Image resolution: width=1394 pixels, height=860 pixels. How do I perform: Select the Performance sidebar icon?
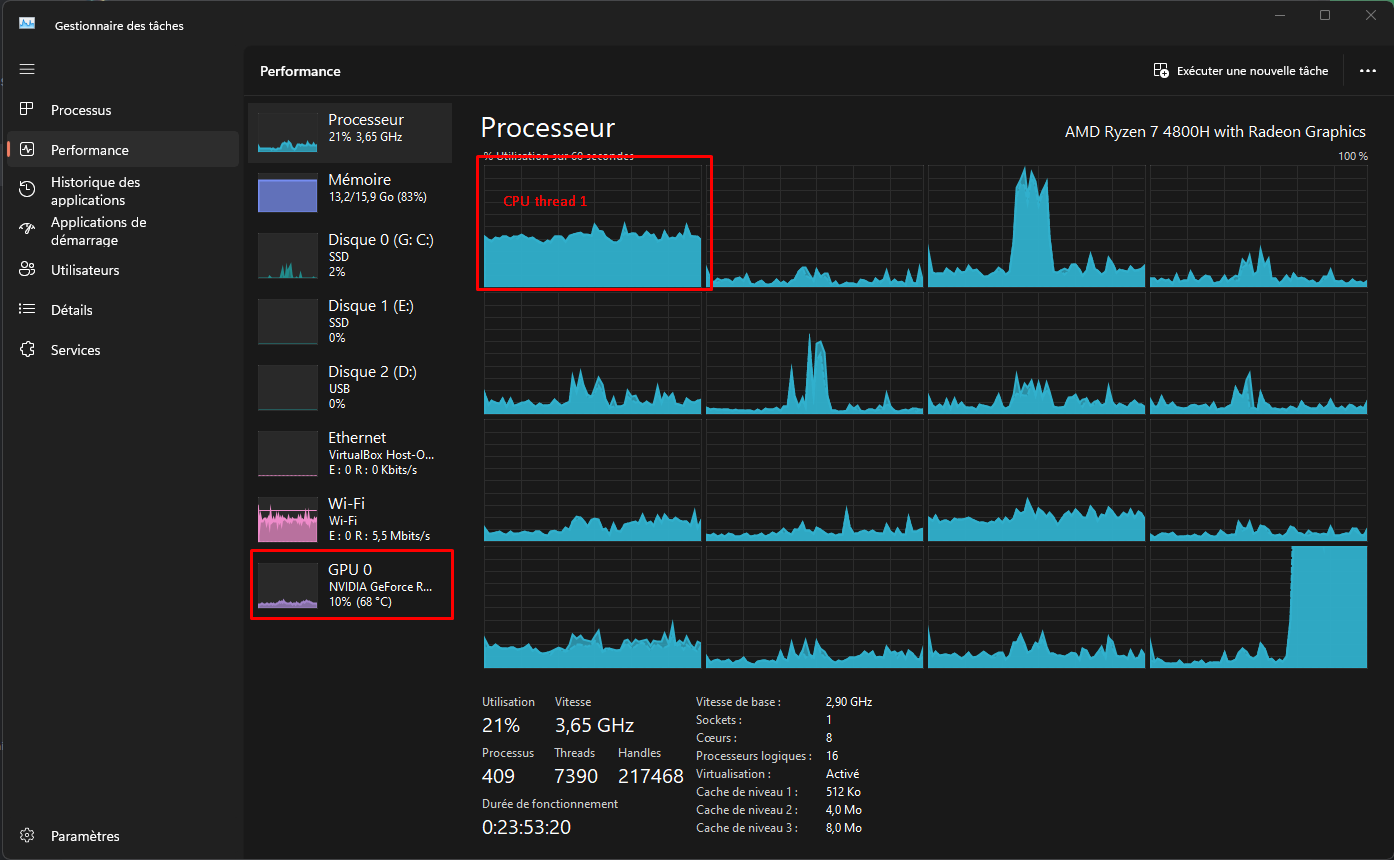(x=28, y=150)
